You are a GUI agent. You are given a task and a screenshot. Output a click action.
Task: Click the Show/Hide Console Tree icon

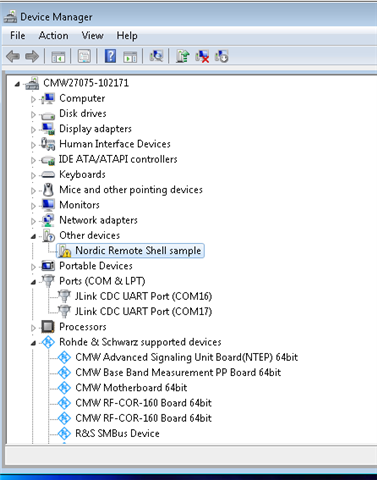click(x=58, y=56)
